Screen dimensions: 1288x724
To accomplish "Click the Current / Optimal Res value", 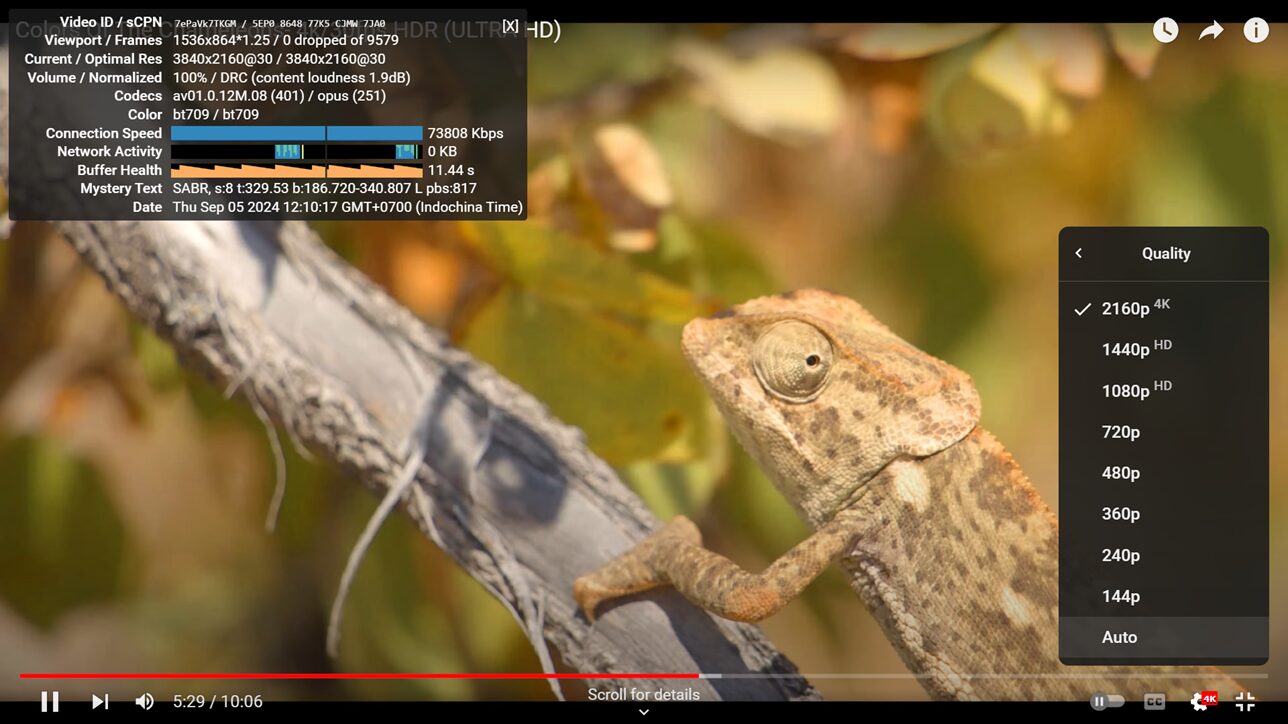I will 279,59.
